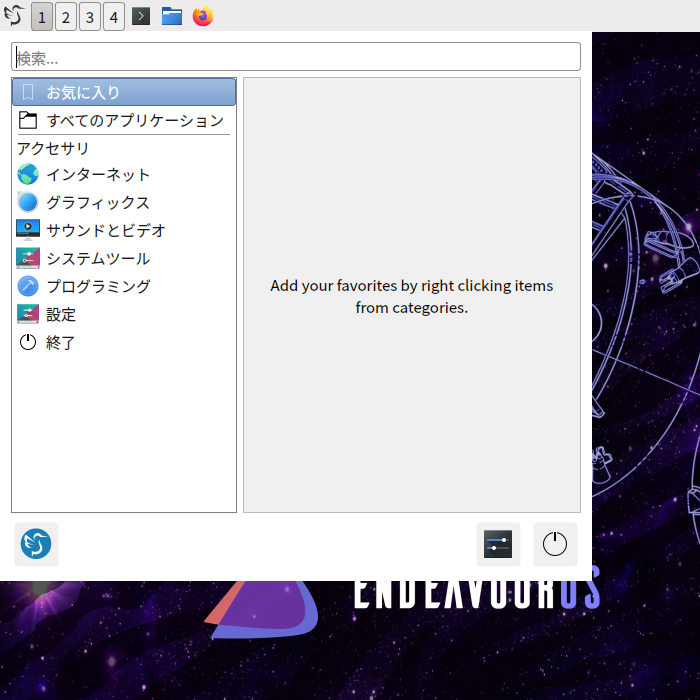Click the bookmark icon beside お気に入り
This screenshot has width=700, height=700.
(28, 92)
